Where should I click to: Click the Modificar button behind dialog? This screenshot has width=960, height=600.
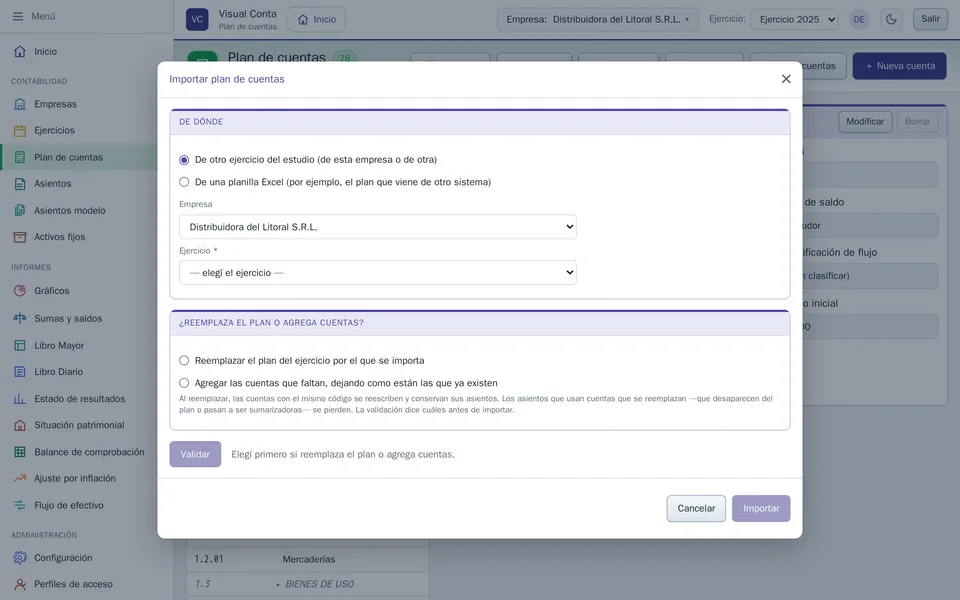tap(864, 121)
